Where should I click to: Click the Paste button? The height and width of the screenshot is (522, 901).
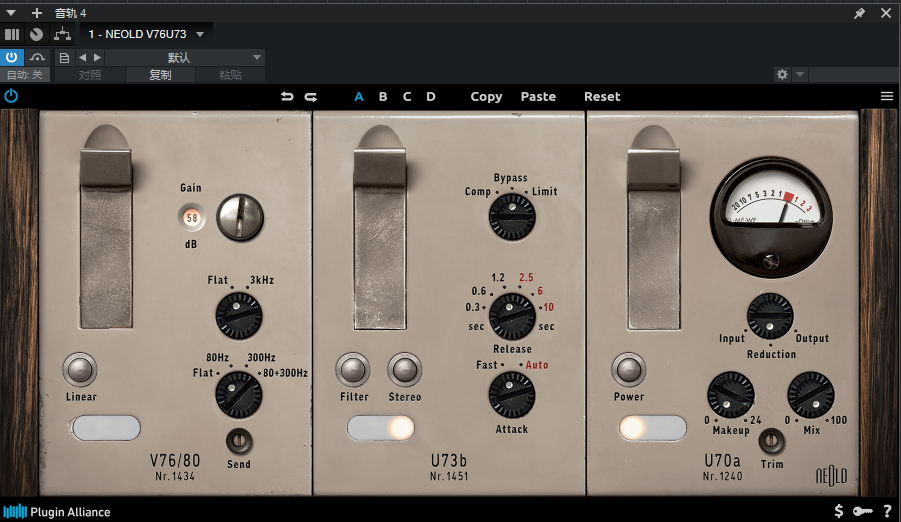tap(538, 97)
